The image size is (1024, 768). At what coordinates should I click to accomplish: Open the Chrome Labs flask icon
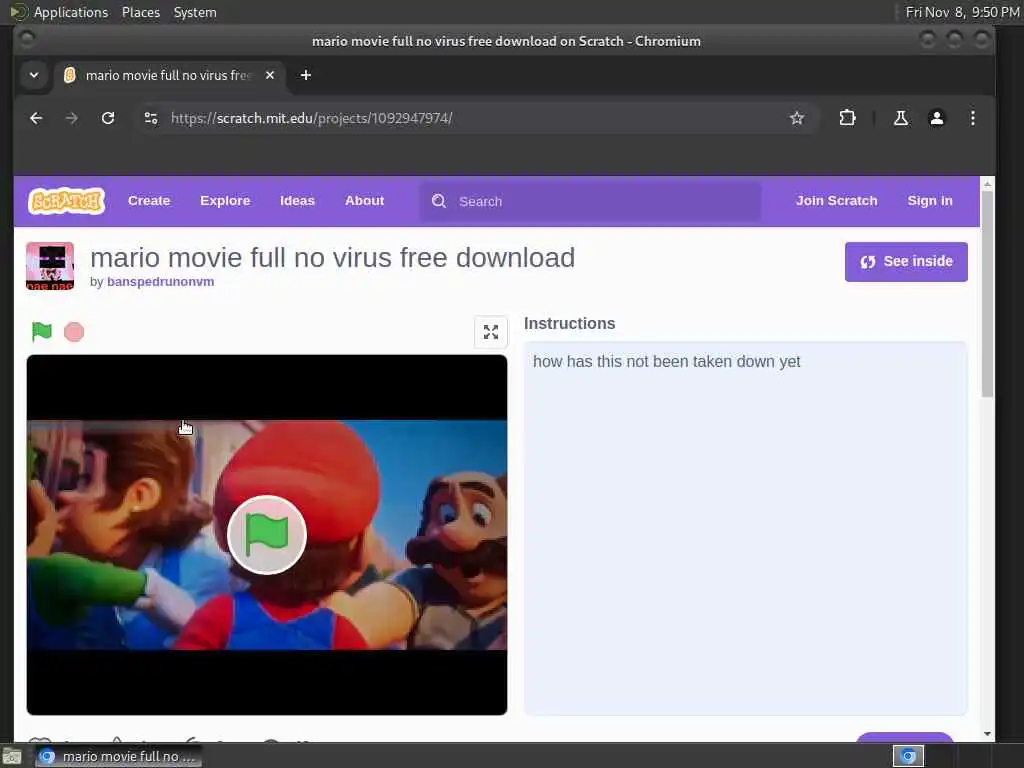[x=901, y=118]
